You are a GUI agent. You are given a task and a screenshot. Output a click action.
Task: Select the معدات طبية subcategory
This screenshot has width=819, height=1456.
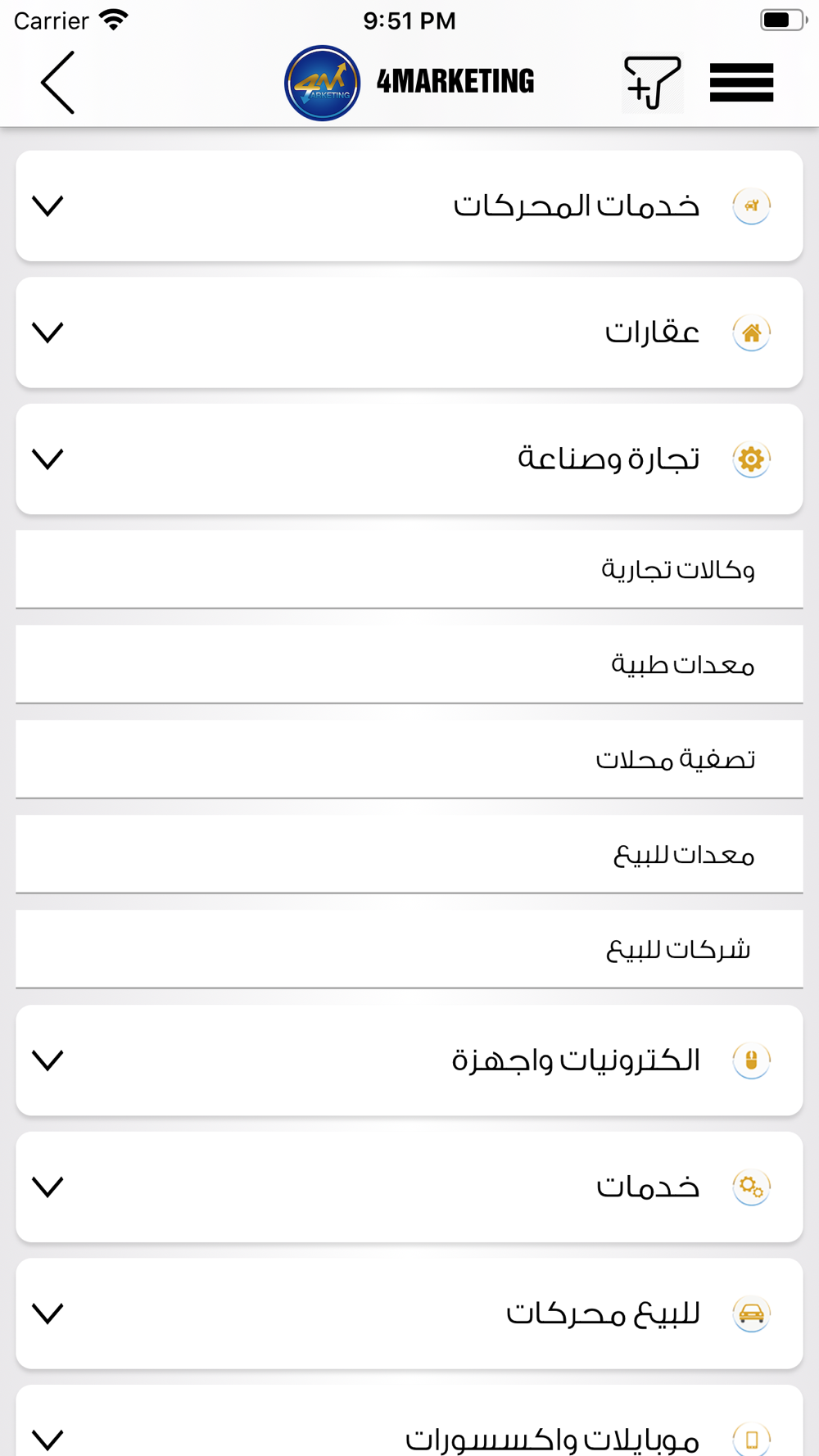tap(409, 664)
